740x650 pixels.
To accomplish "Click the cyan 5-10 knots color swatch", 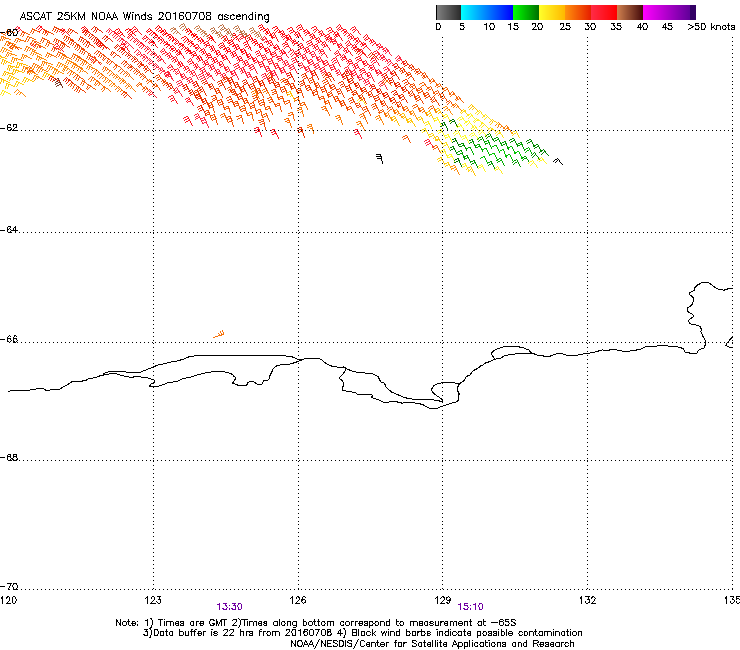I will pyautogui.click(x=474, y=12).
